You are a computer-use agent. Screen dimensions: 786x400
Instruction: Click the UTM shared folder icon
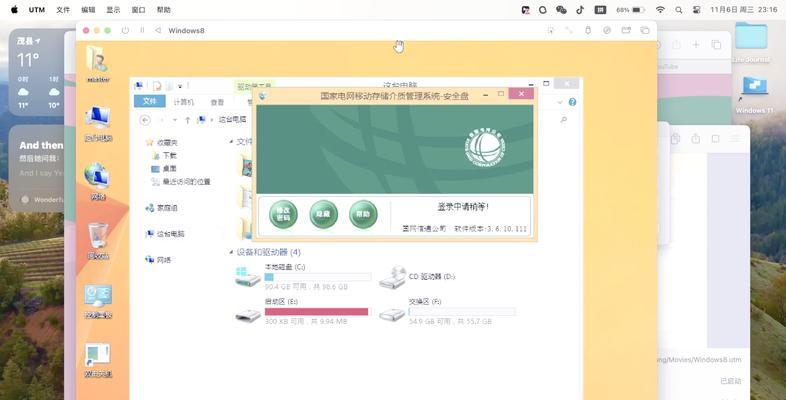[x=626, y=31]
